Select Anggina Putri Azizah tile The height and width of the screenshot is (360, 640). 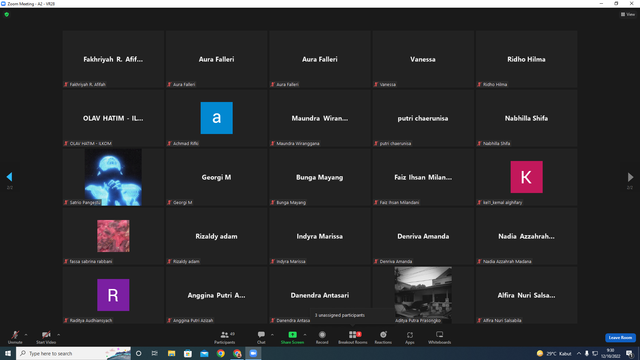coord(217,295)
